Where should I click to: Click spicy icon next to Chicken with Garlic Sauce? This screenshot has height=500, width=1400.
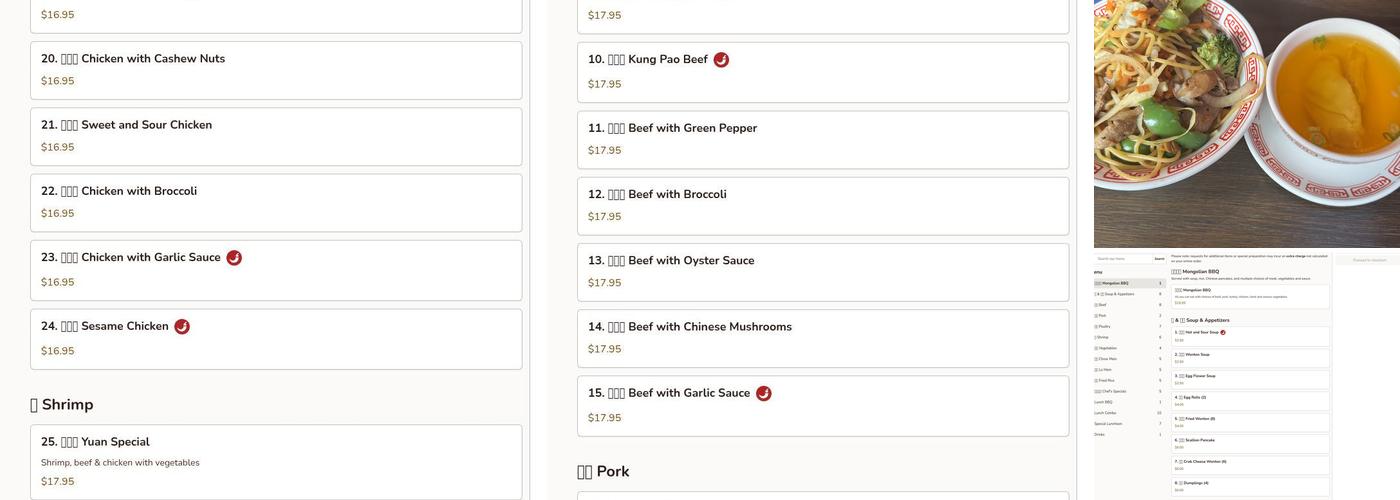coord(234,258)
